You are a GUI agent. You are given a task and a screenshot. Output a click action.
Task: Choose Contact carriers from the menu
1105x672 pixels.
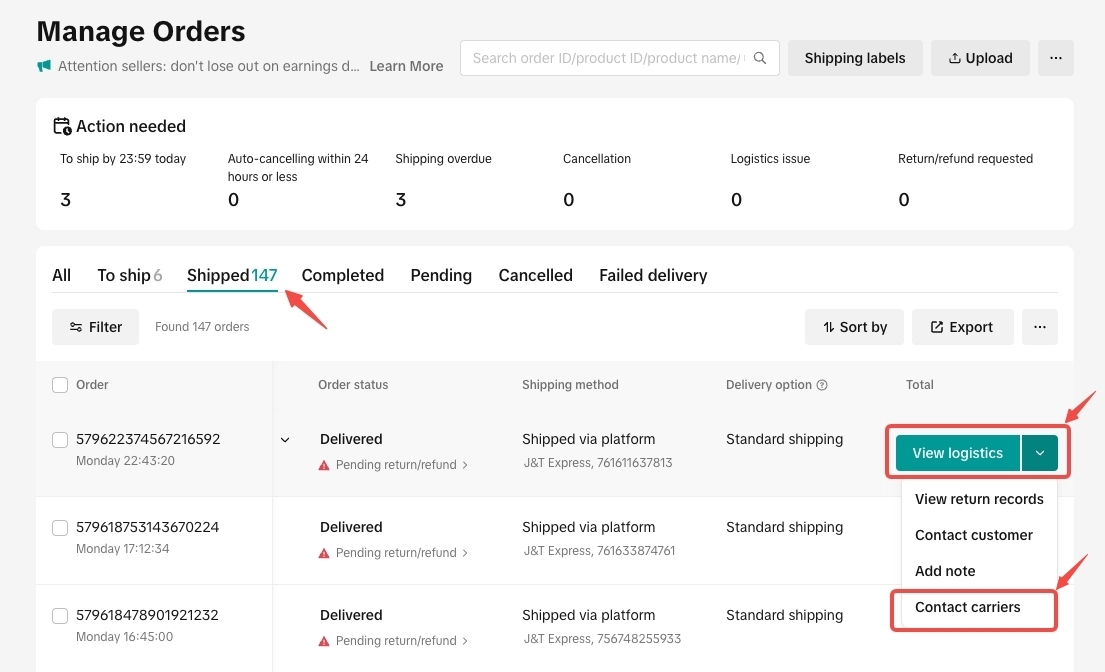click(x=967, y=607)
